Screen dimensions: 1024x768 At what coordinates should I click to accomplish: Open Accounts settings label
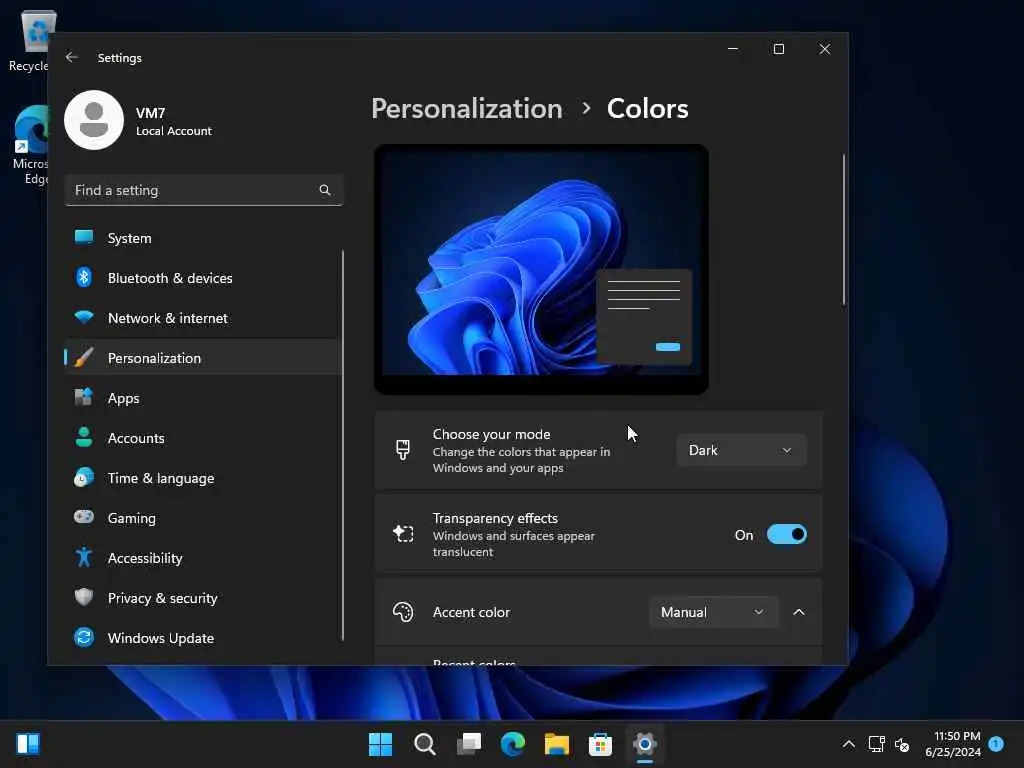point(136,438)
